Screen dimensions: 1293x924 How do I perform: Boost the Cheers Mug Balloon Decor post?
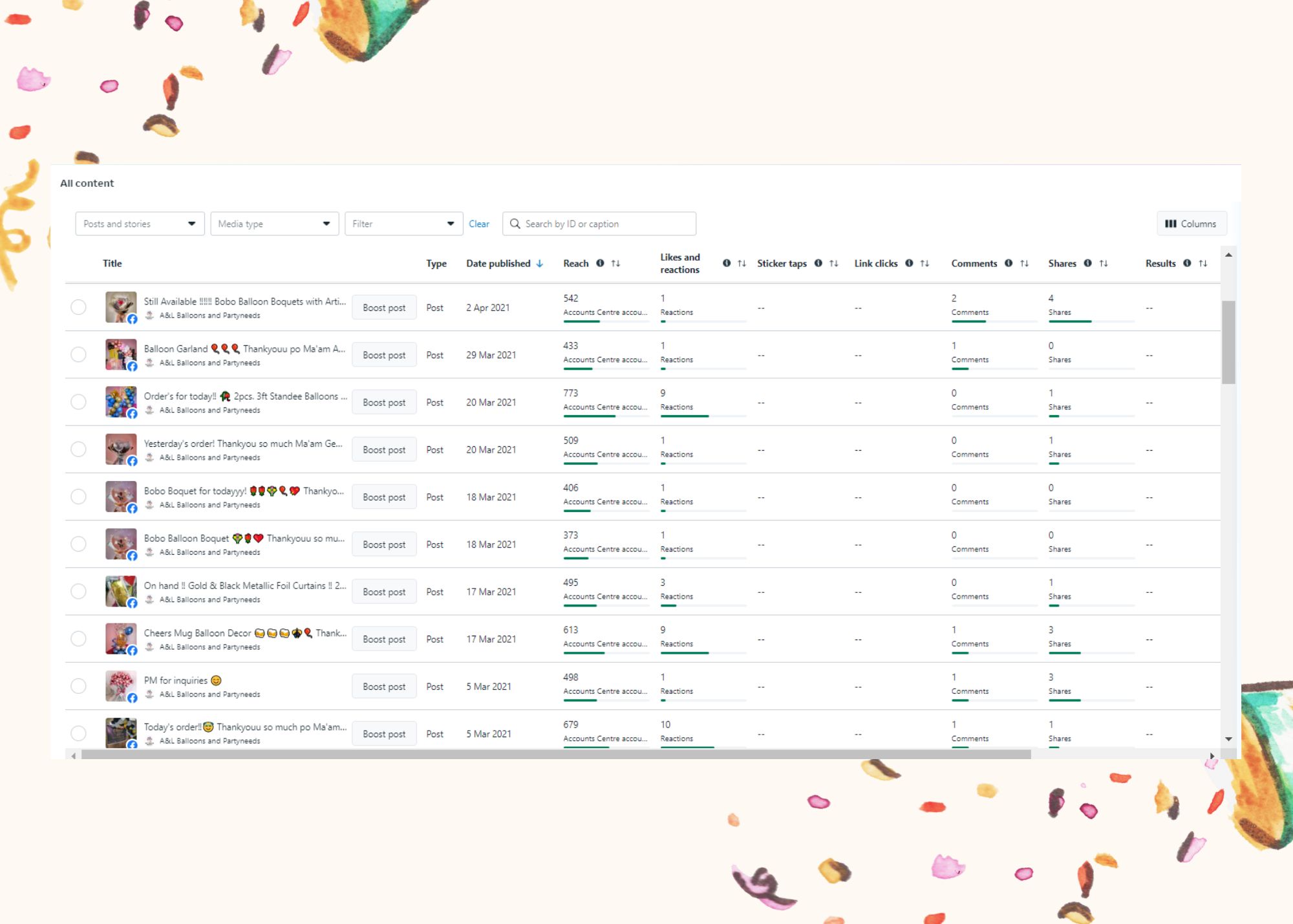coord(384,639)
